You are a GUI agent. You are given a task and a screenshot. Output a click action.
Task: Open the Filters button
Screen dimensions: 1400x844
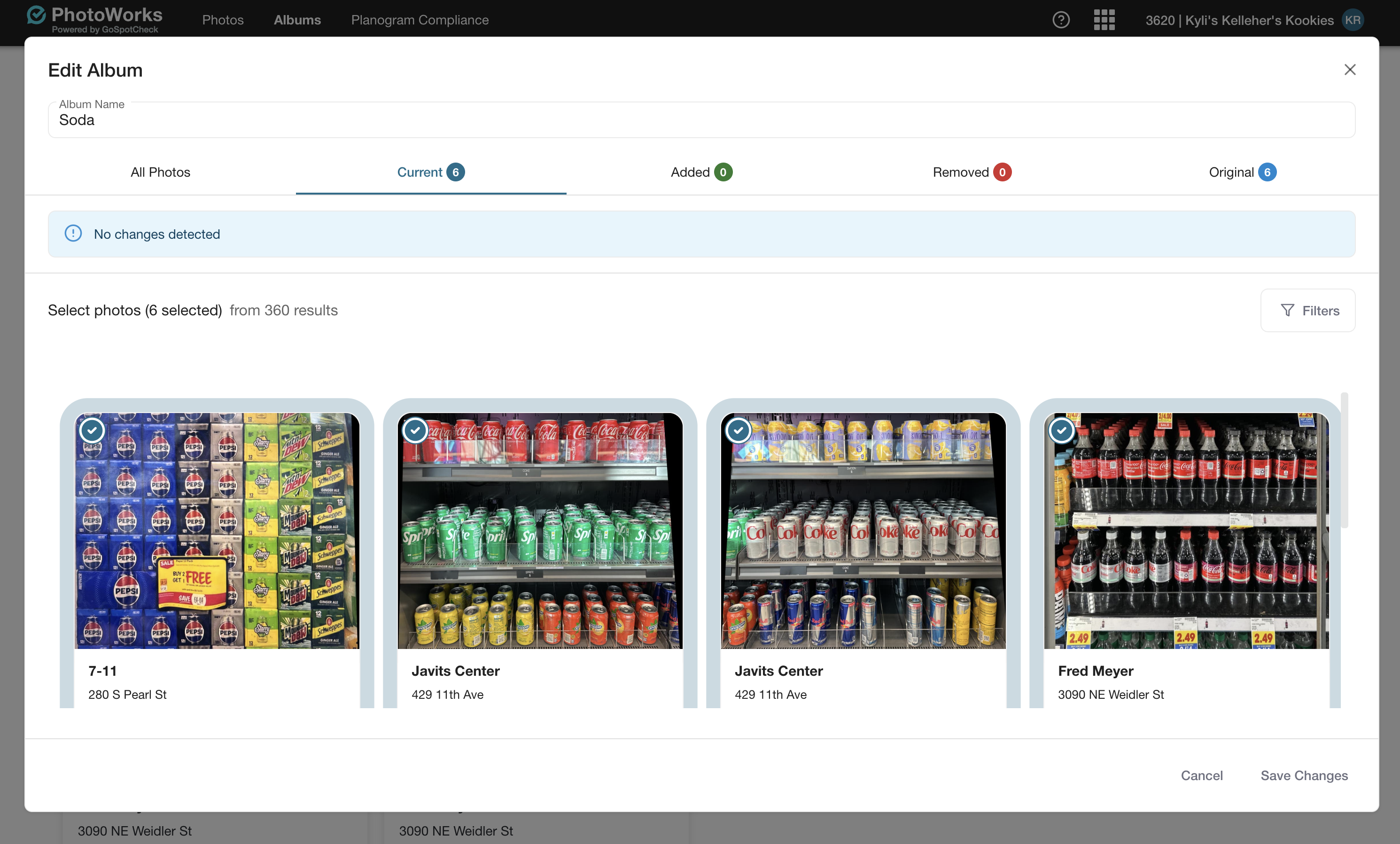pyautogui.click(x=1307, y=310)
